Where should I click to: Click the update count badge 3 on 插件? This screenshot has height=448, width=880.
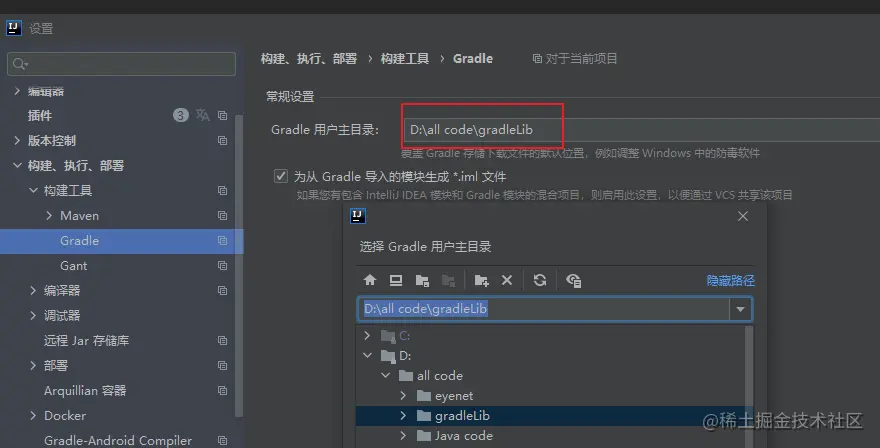click(x=180, y=115)
